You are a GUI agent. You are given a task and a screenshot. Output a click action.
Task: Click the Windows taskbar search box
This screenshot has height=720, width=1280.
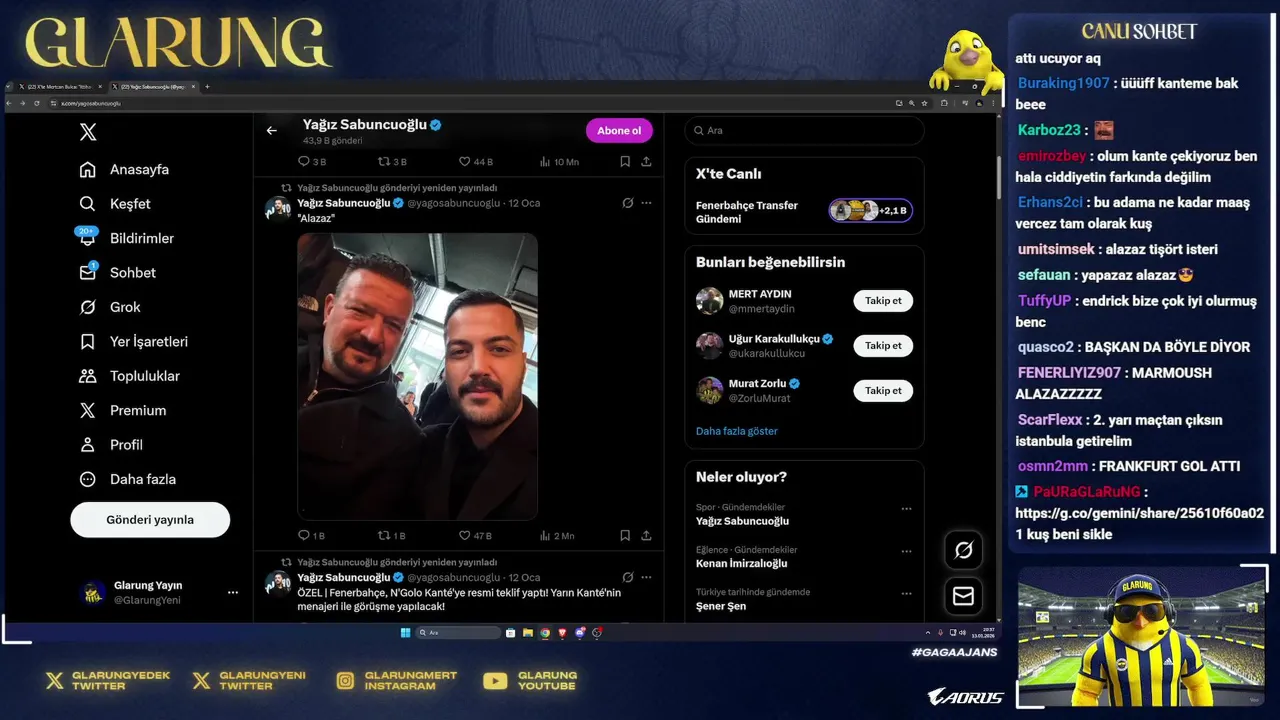458,632
